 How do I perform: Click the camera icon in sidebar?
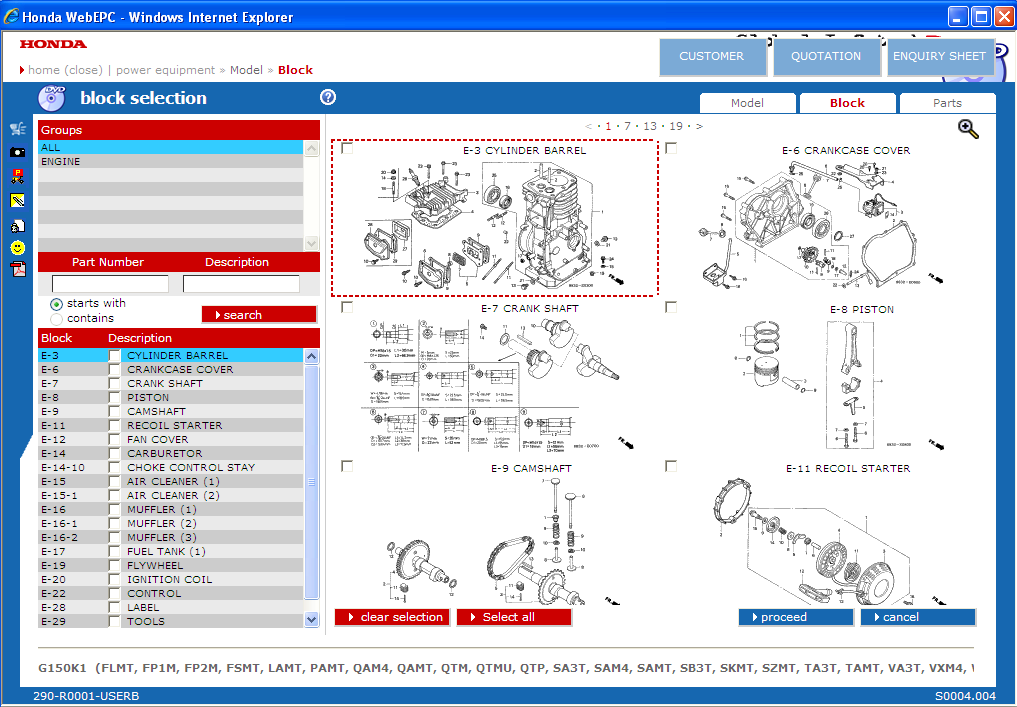(x=18, y=152)
